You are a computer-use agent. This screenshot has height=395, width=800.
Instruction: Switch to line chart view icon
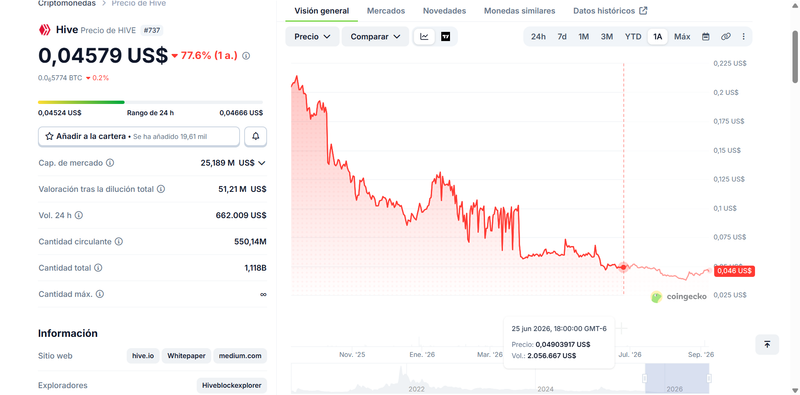(424, 37)
